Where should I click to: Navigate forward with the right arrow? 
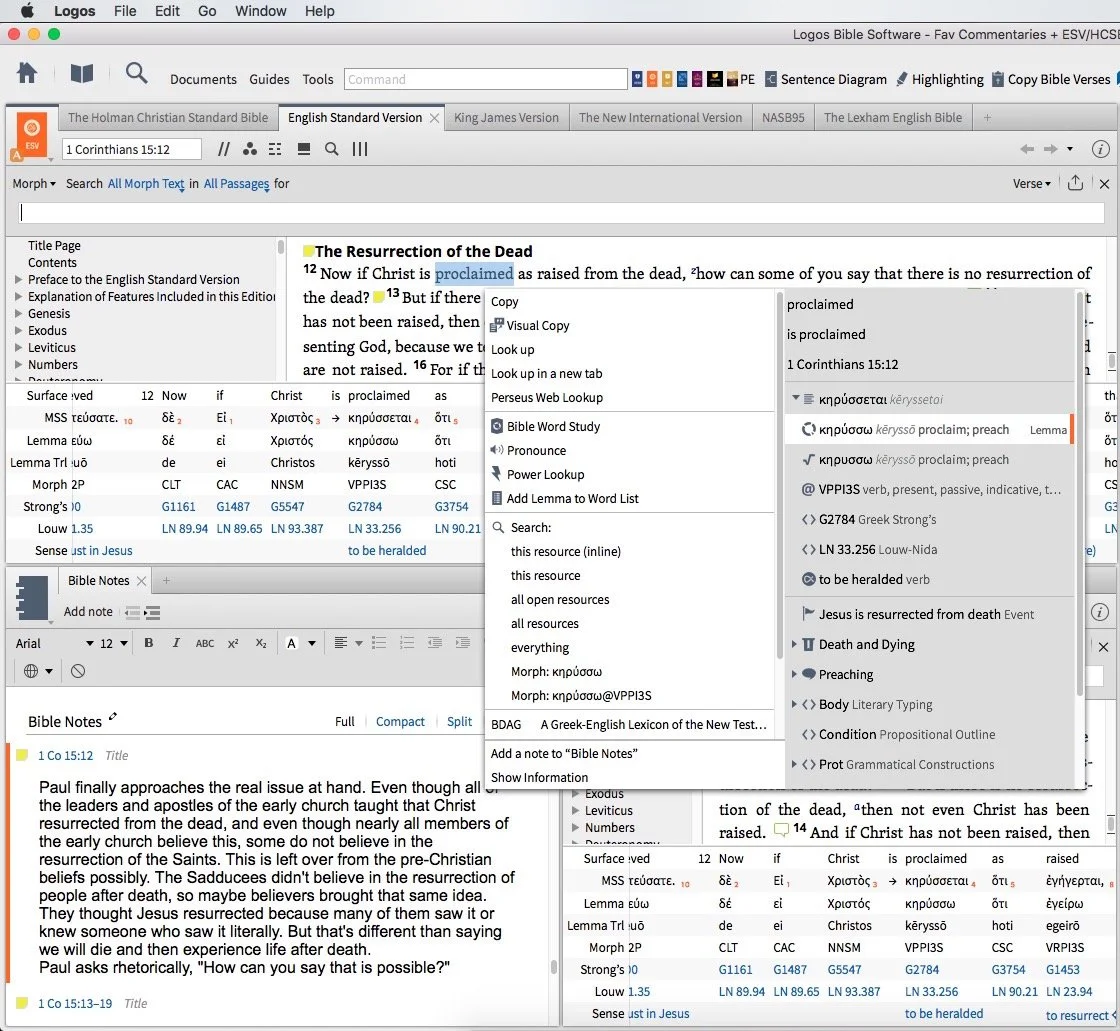[x=1050, y=149]
